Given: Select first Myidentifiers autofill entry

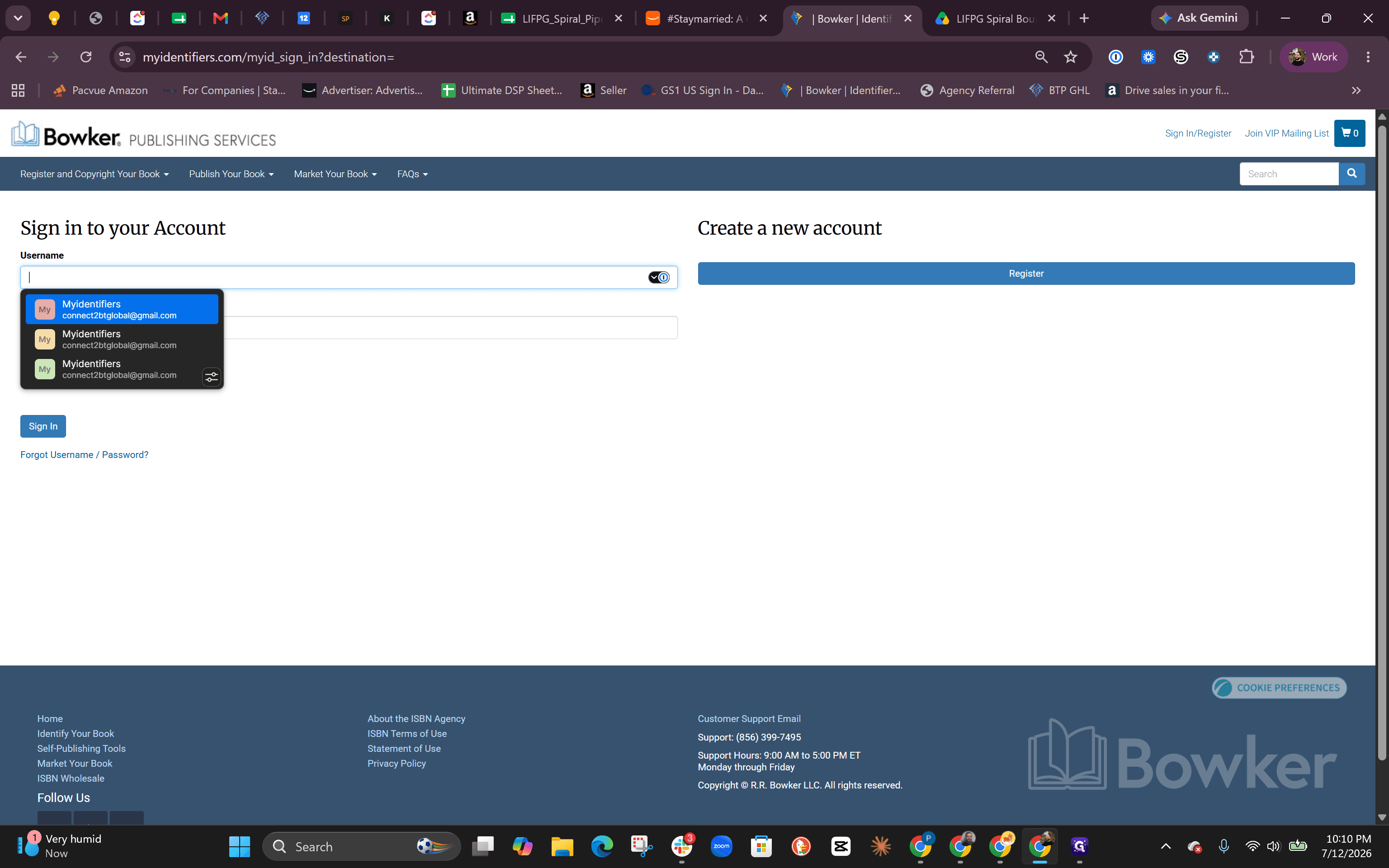Looking at the screenshot, I should point(122,309).
